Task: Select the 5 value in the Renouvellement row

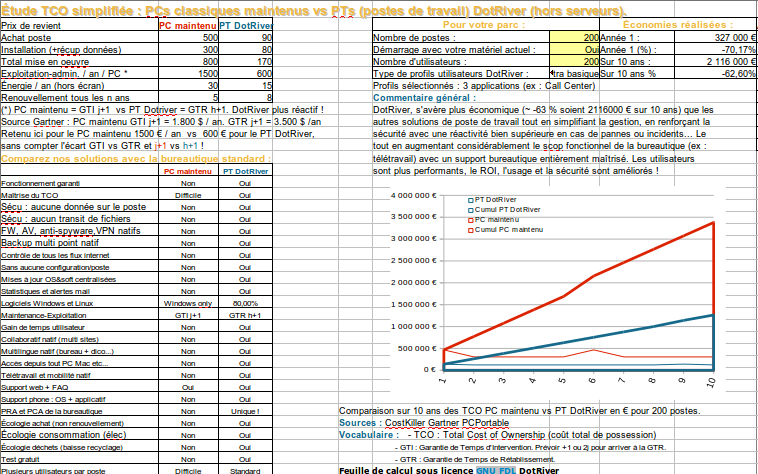Action: point(189,98)
